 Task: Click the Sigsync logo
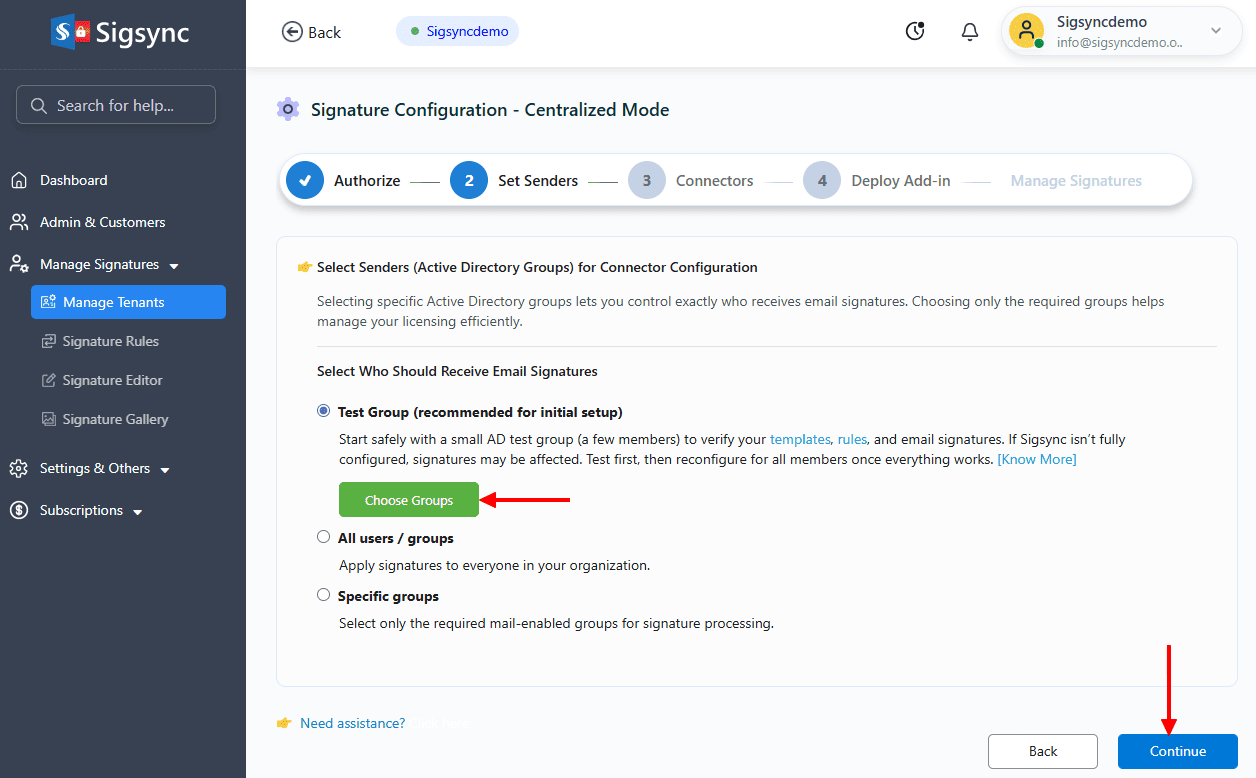pos(119,31)
